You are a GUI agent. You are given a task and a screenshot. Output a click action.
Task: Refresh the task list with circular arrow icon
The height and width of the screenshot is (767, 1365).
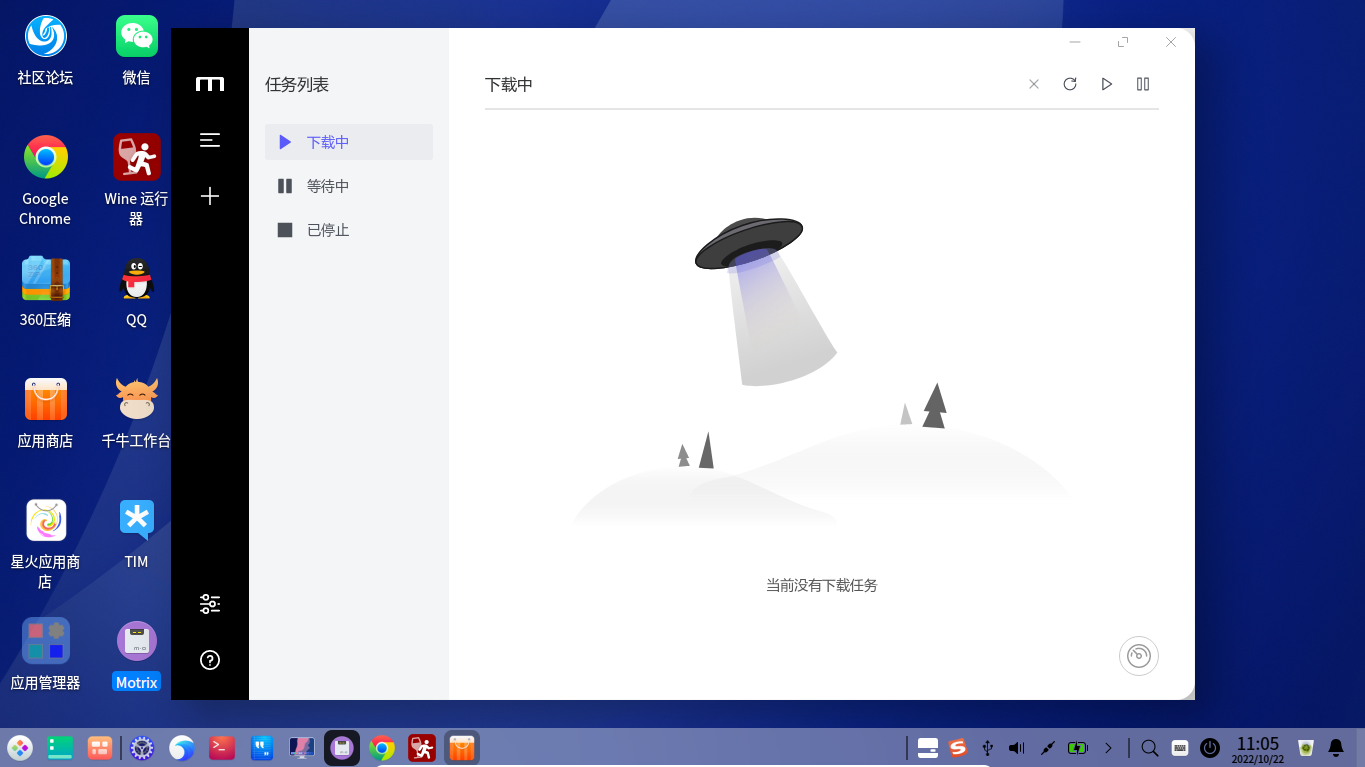pos(1070,84)
